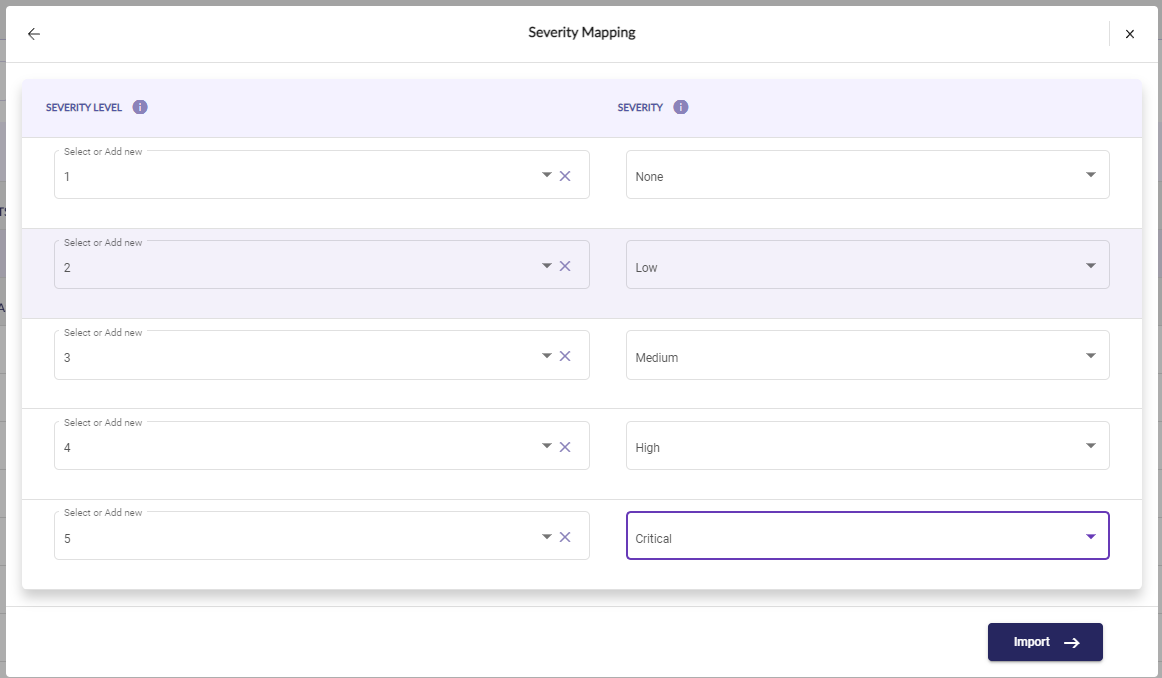Open the Low severity dropdown
This screenshot has width=1162, height=678.
pos(867,265)
